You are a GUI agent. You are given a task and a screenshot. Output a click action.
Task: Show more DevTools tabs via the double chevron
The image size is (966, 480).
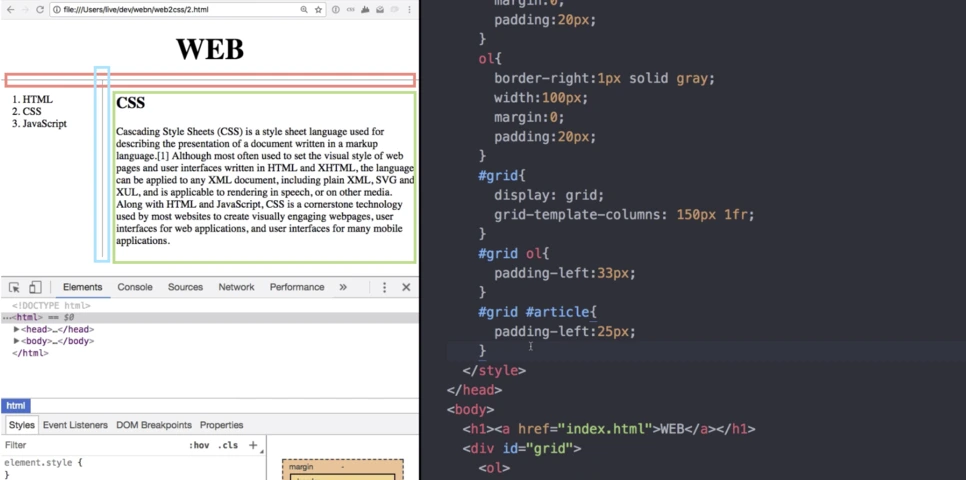[343, 287]
